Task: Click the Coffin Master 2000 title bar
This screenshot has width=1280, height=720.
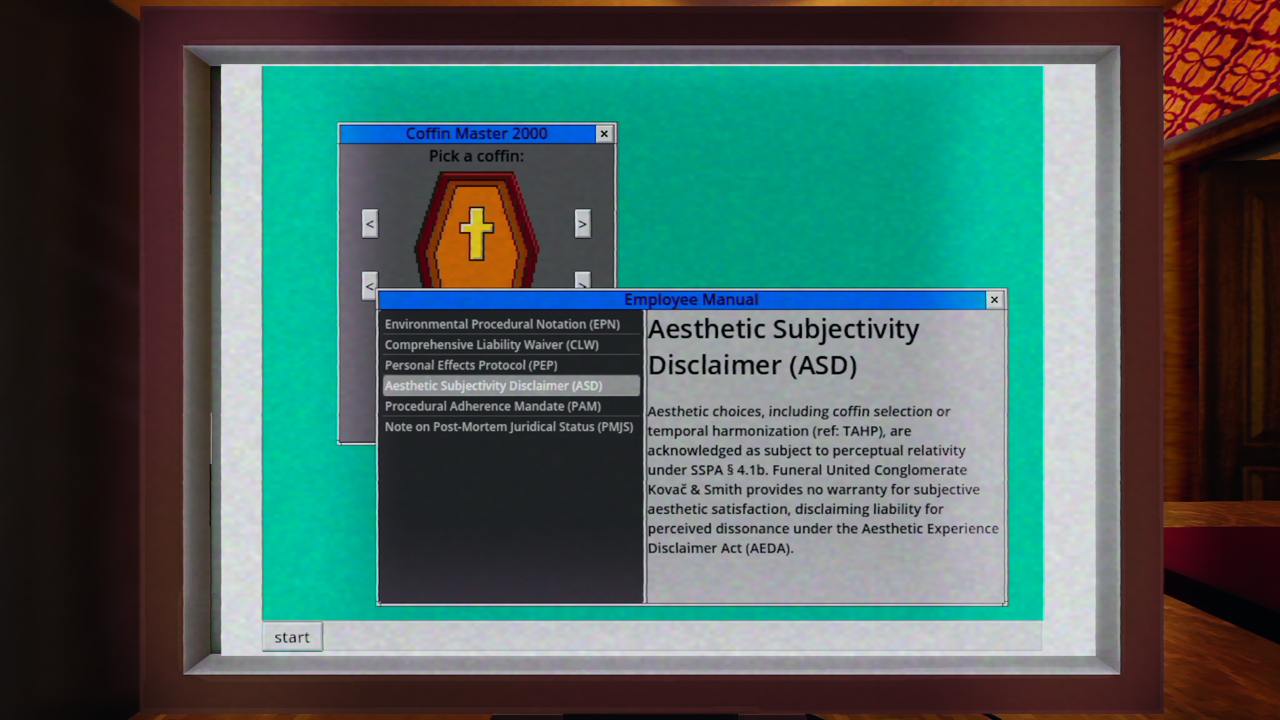Action: click(476, 133)
